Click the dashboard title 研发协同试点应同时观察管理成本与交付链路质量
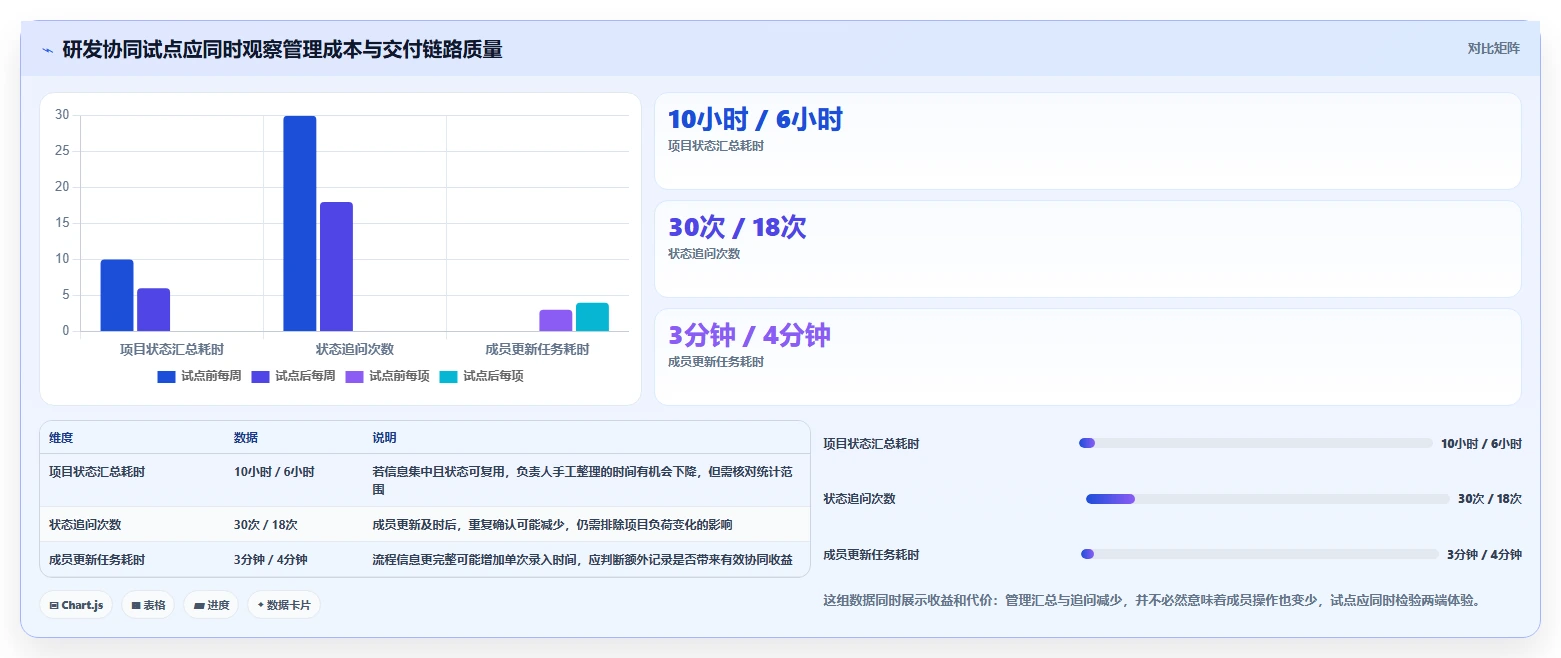Image resolution: width=1561 pixels, height=658 pixels. point(282,49)
